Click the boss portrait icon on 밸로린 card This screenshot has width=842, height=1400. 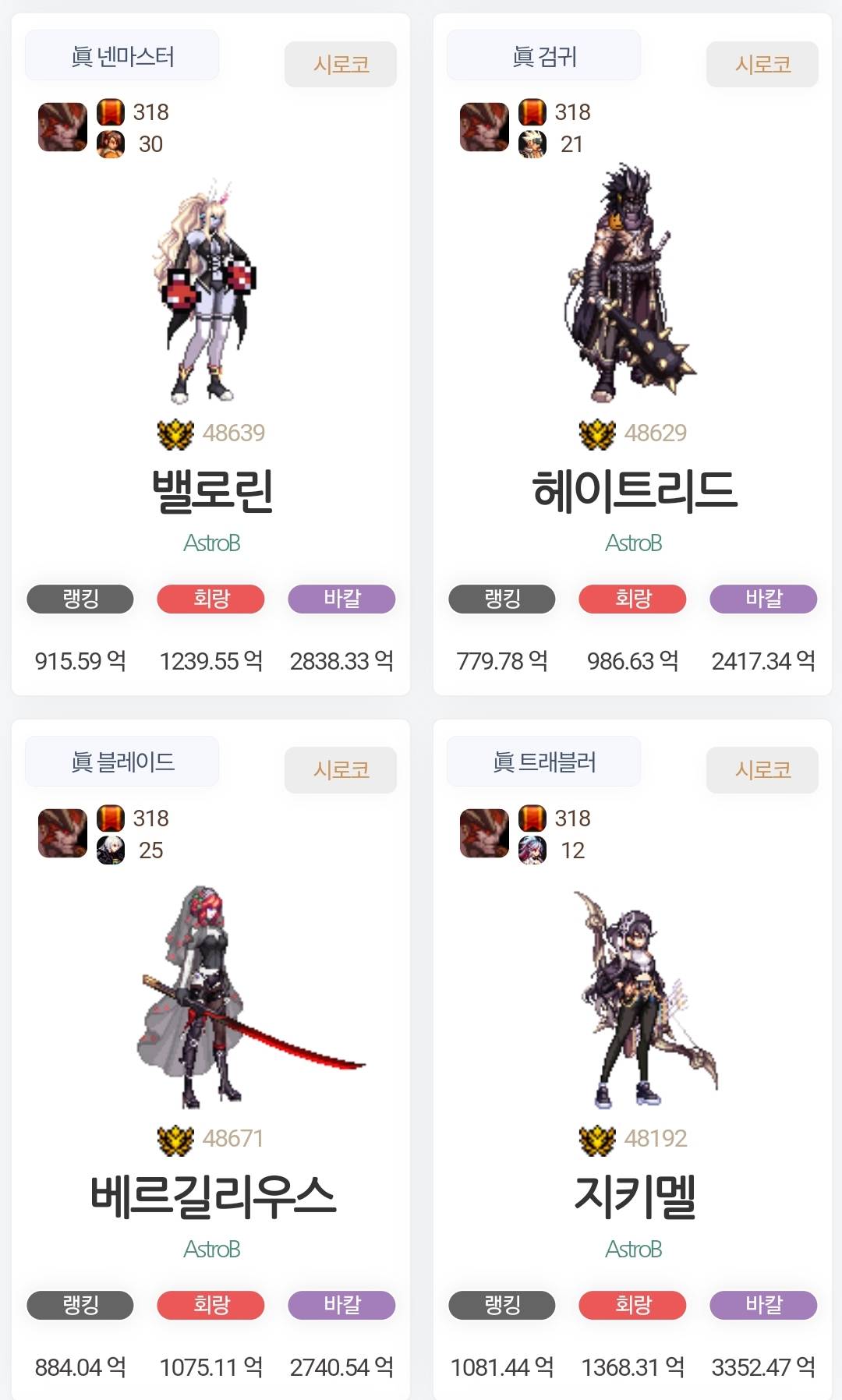(62, 127)
